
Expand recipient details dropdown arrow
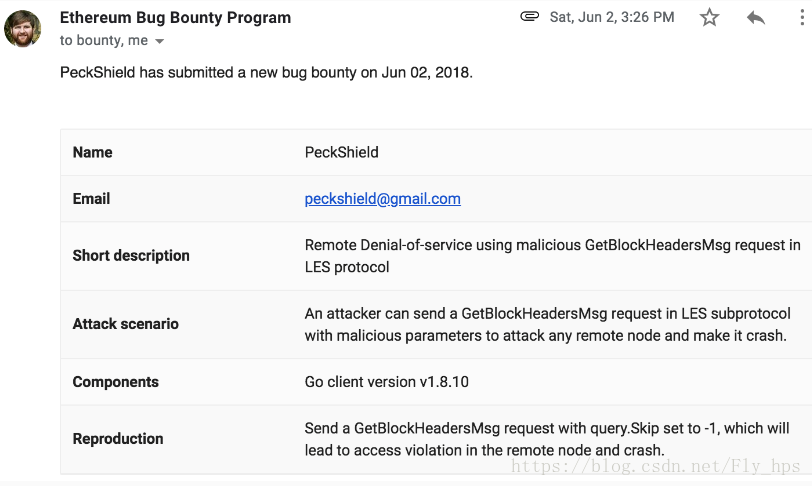(160, 41)
